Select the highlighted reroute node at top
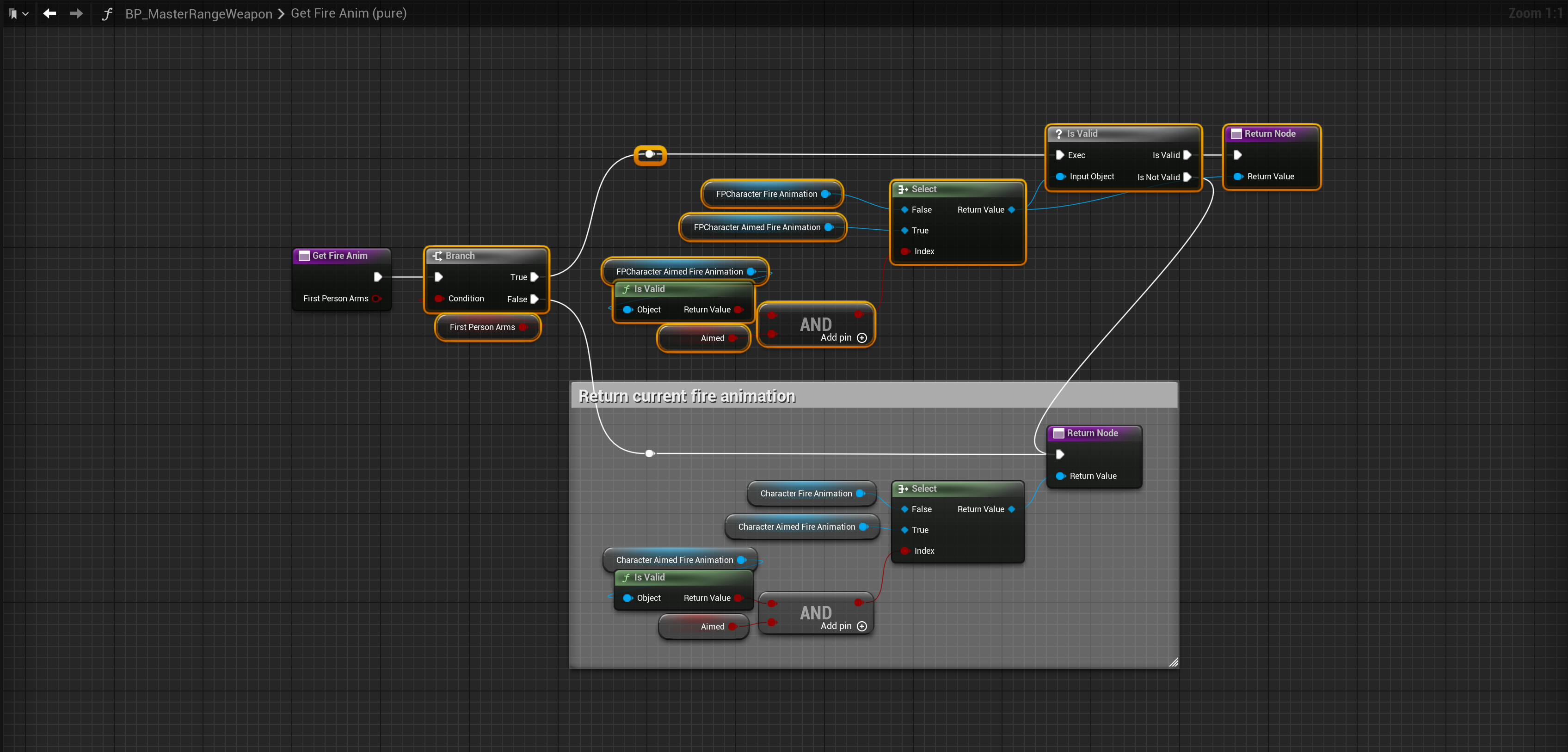Screen dimensions: 1568x752 pos(650,154)
